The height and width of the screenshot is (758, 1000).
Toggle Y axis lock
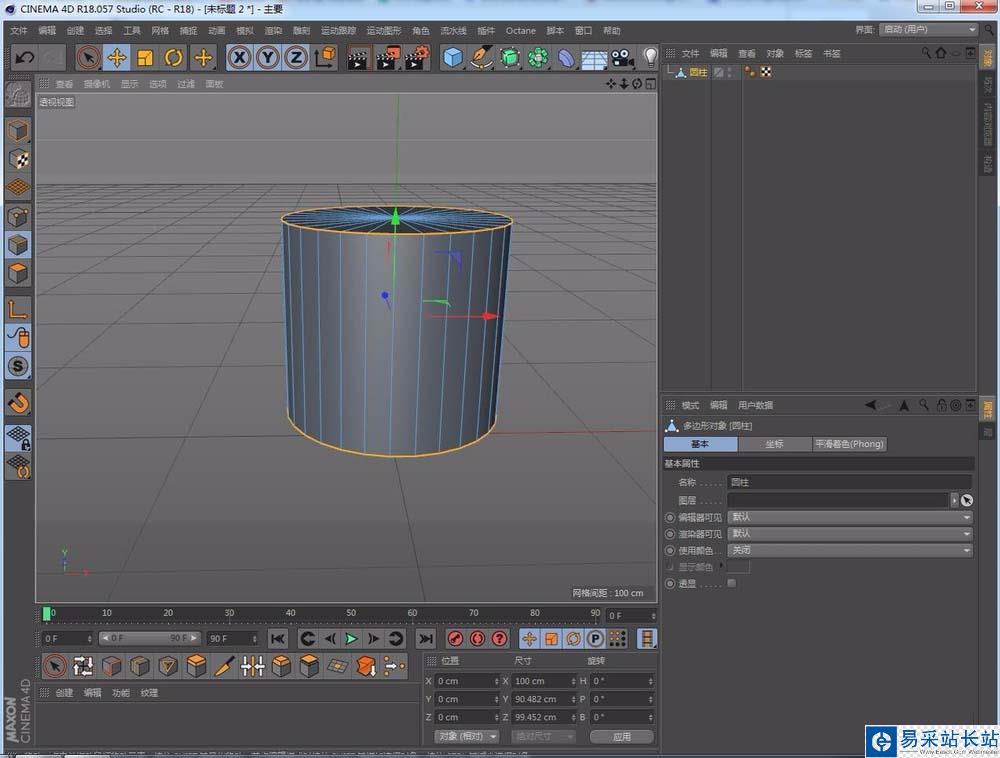[267, 58]
